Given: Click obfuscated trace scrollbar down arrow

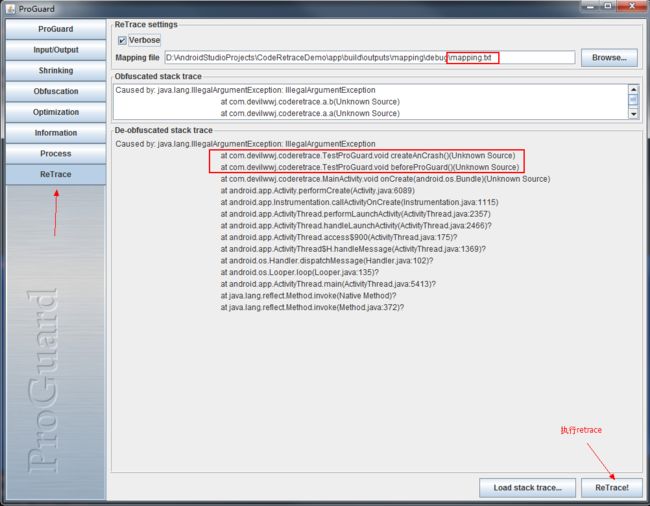Looking at the screenshot, I should [x=633, y=114].
